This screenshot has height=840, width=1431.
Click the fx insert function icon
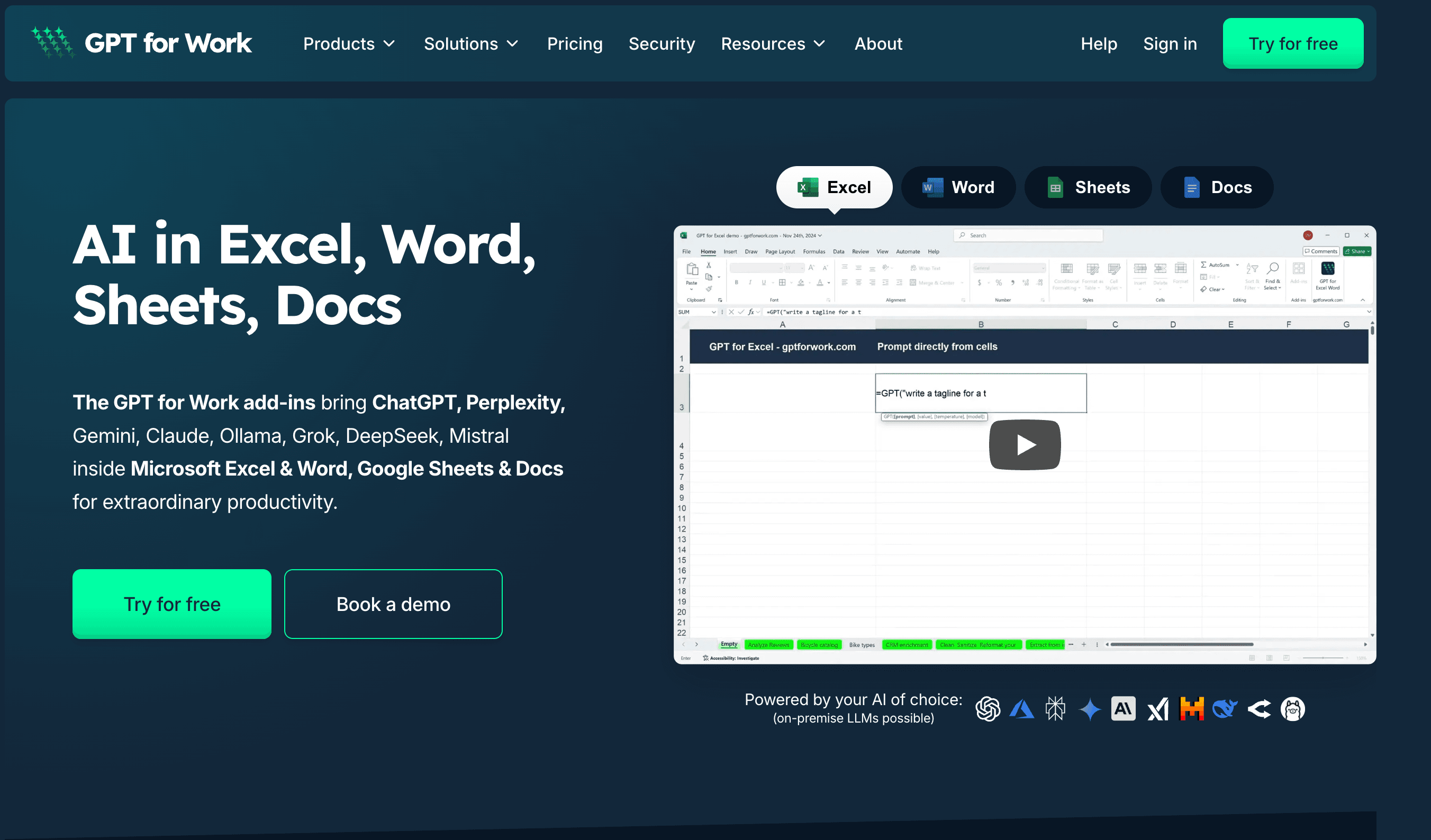pyautogui.click(x=751, y=312)
